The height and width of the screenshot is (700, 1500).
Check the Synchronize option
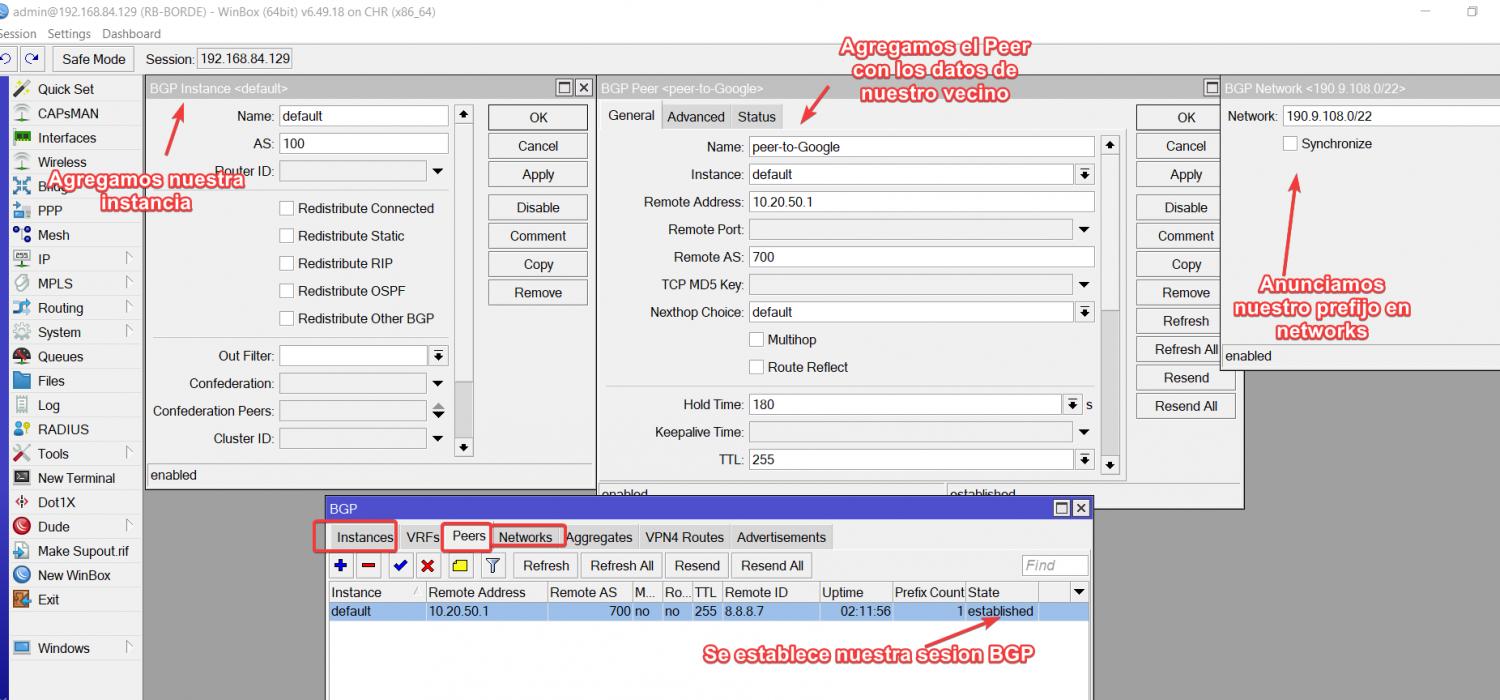pyautogui.click(x=1290, y=144)
